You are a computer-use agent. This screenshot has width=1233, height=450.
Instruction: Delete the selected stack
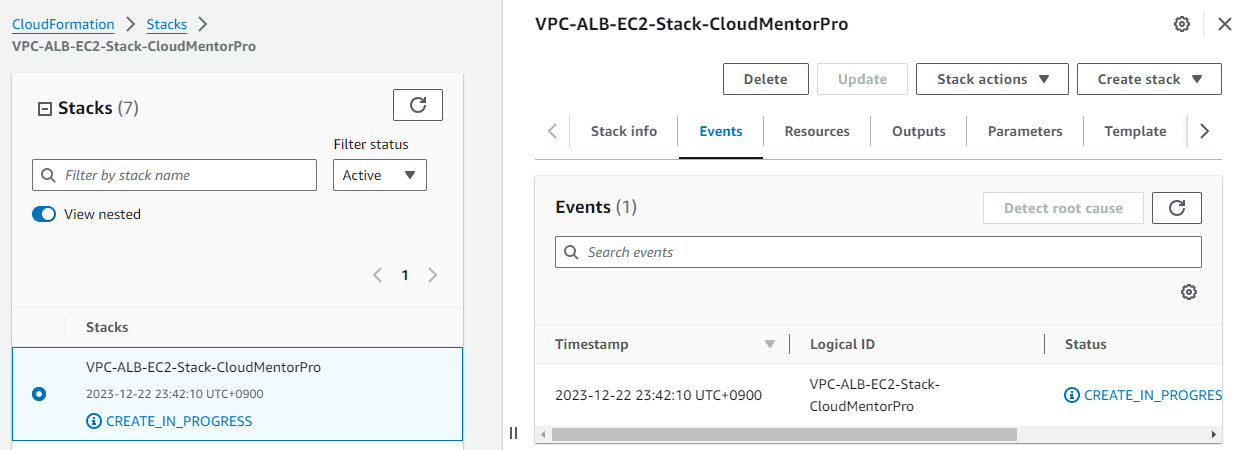pos(765,79)
